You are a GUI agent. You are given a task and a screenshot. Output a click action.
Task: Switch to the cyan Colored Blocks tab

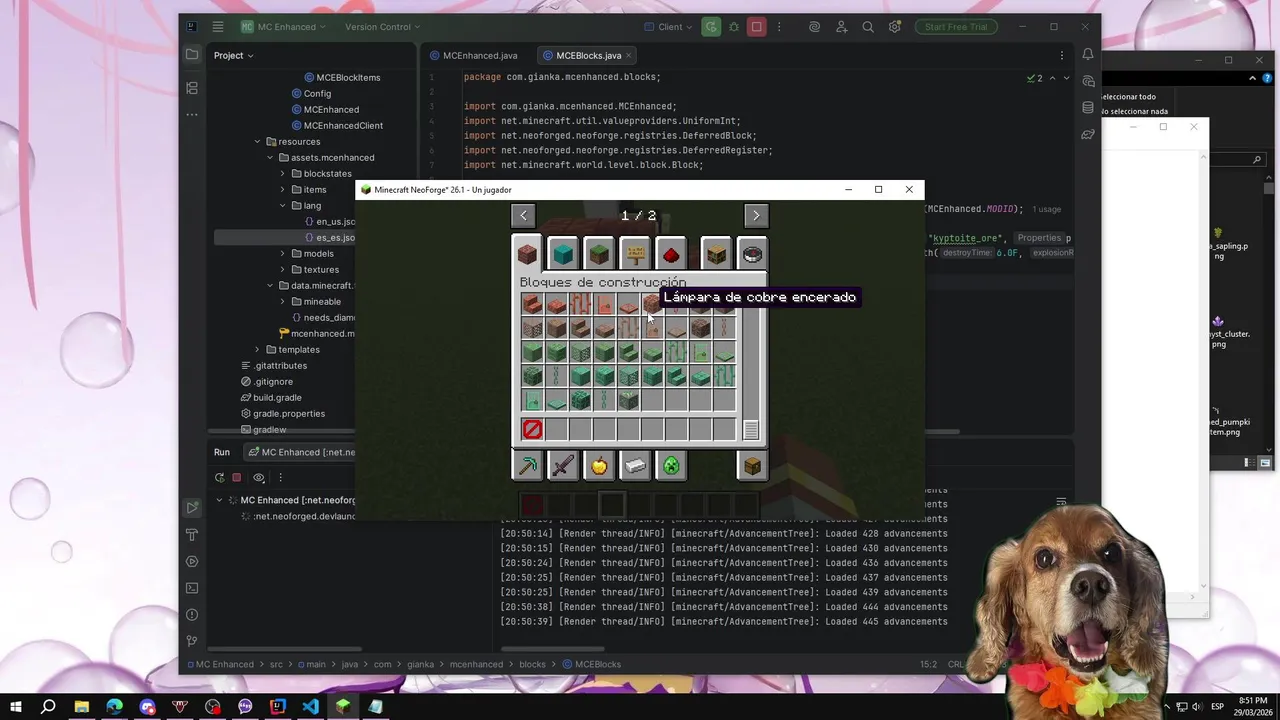(x=563, y=254)
